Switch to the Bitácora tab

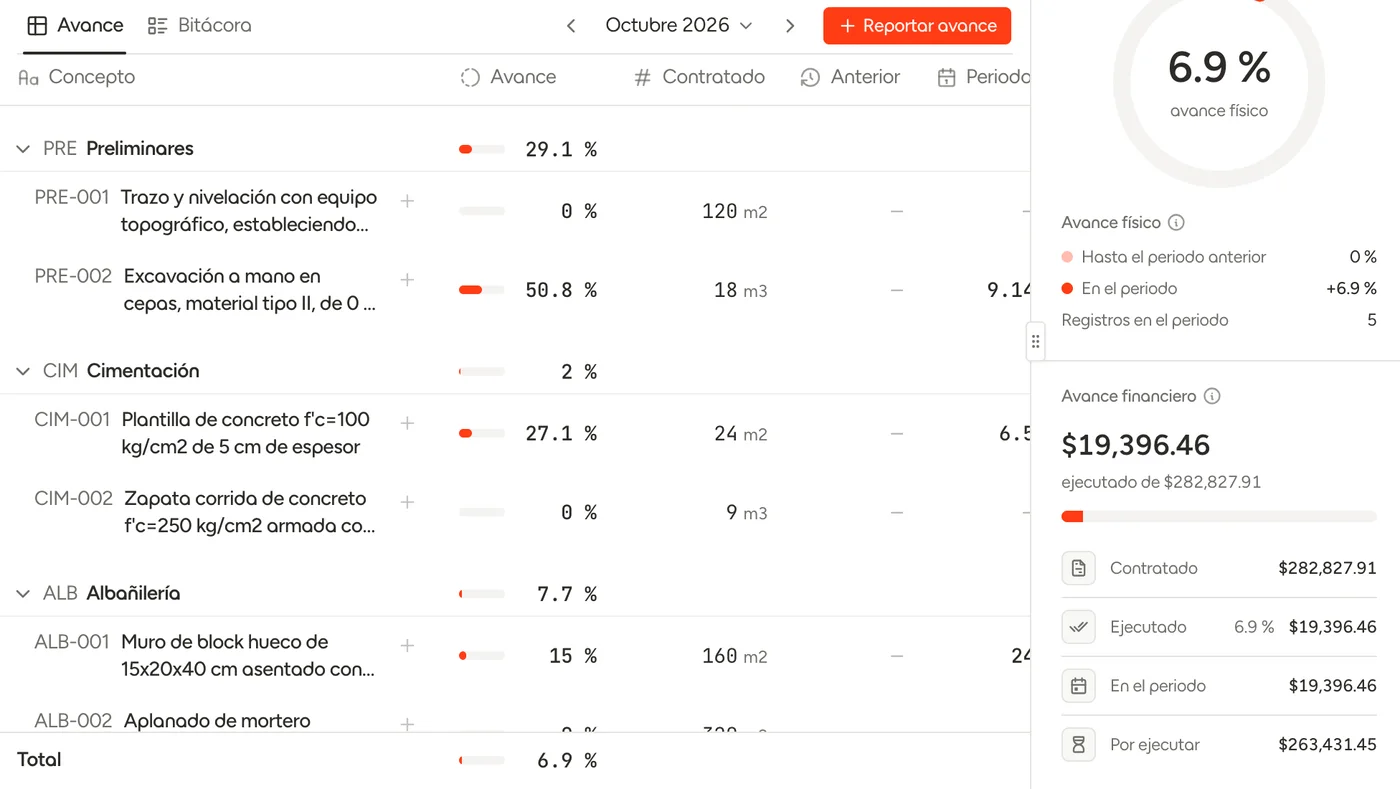(200, 26)
